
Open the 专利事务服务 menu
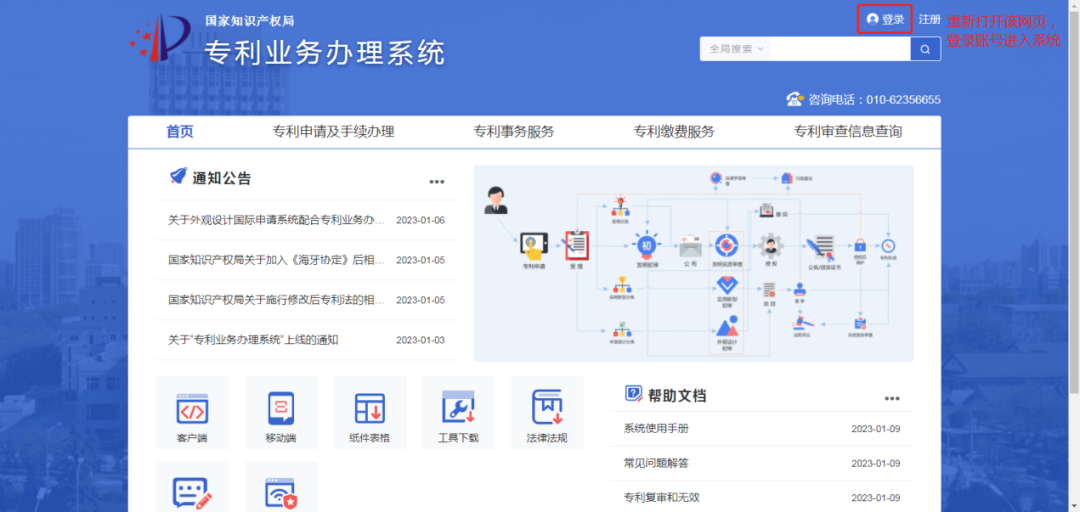514,132
